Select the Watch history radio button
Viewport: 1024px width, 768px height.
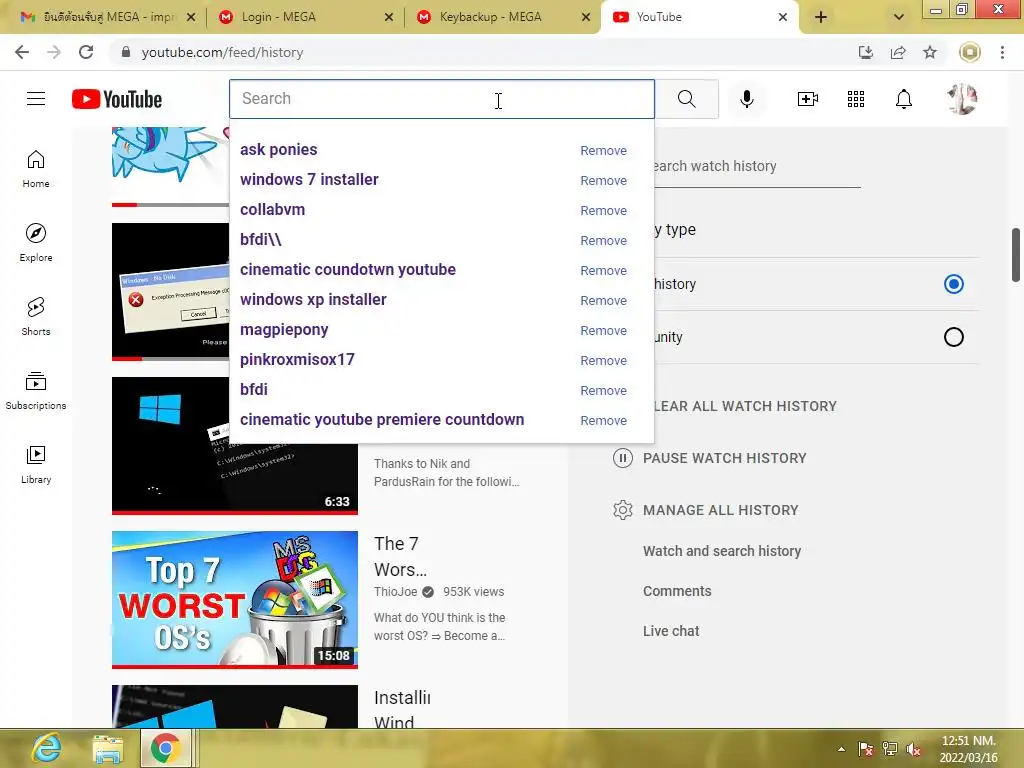[953, 284]
